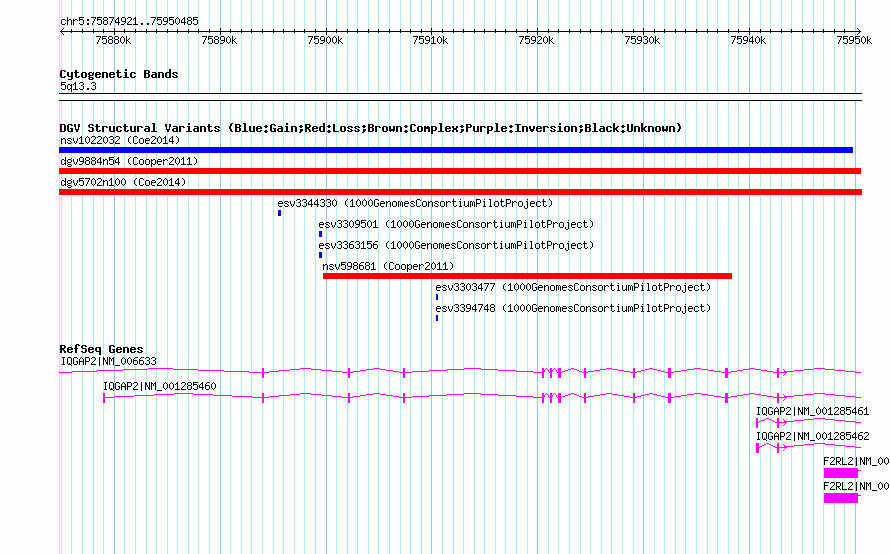Open the IQGAP2|NM_001285460 transcript label
Viewport: 890px width, 554px height.
pos(159,387)
